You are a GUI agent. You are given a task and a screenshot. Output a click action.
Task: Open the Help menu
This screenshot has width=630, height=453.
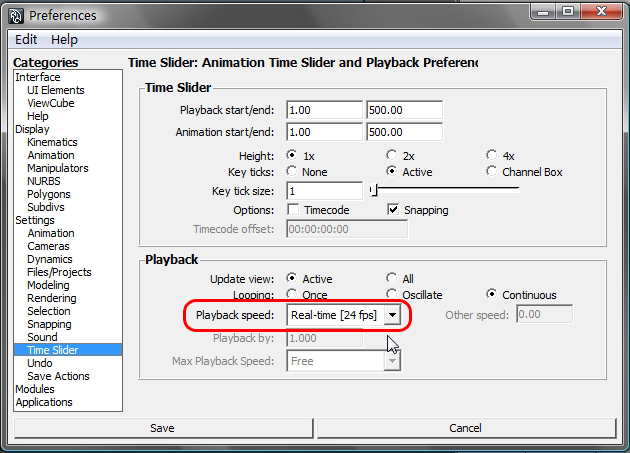(64, 39)
